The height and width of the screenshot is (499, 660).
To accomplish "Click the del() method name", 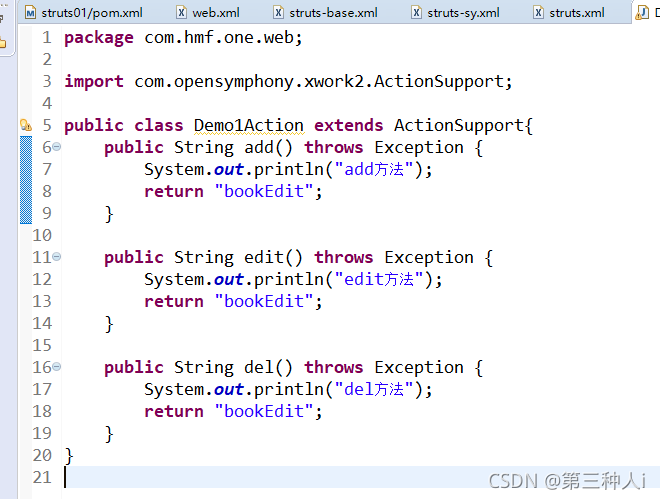I will pyautogui.click(x=259, y=367).
